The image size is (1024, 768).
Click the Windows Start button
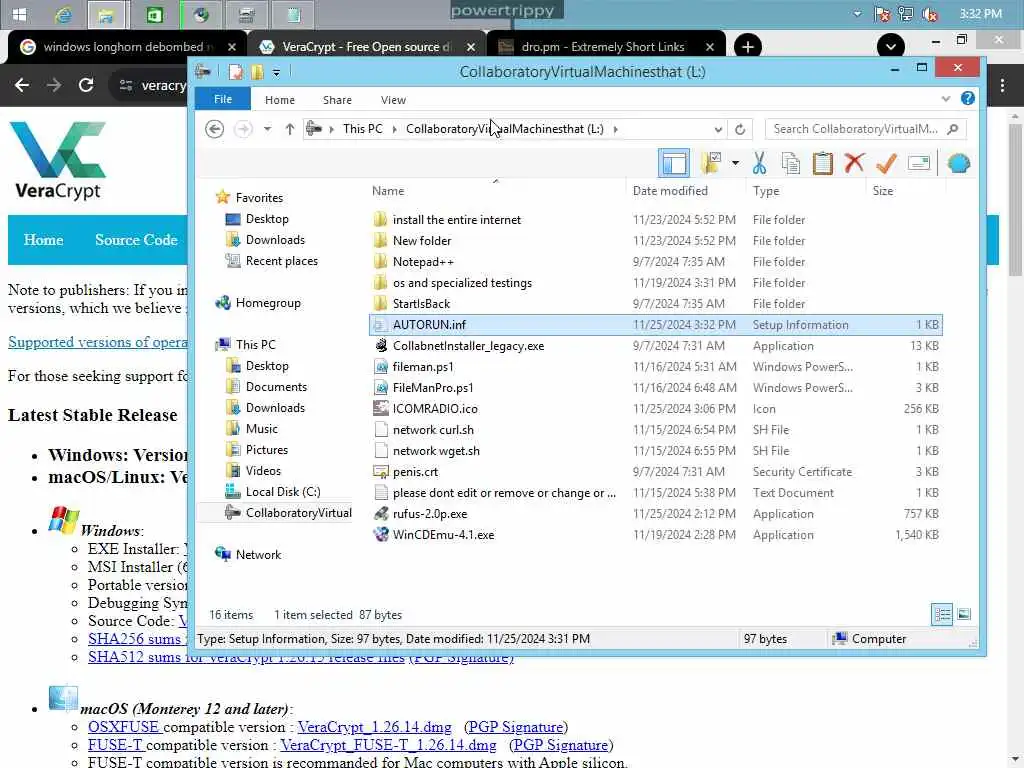click(19, 14)
